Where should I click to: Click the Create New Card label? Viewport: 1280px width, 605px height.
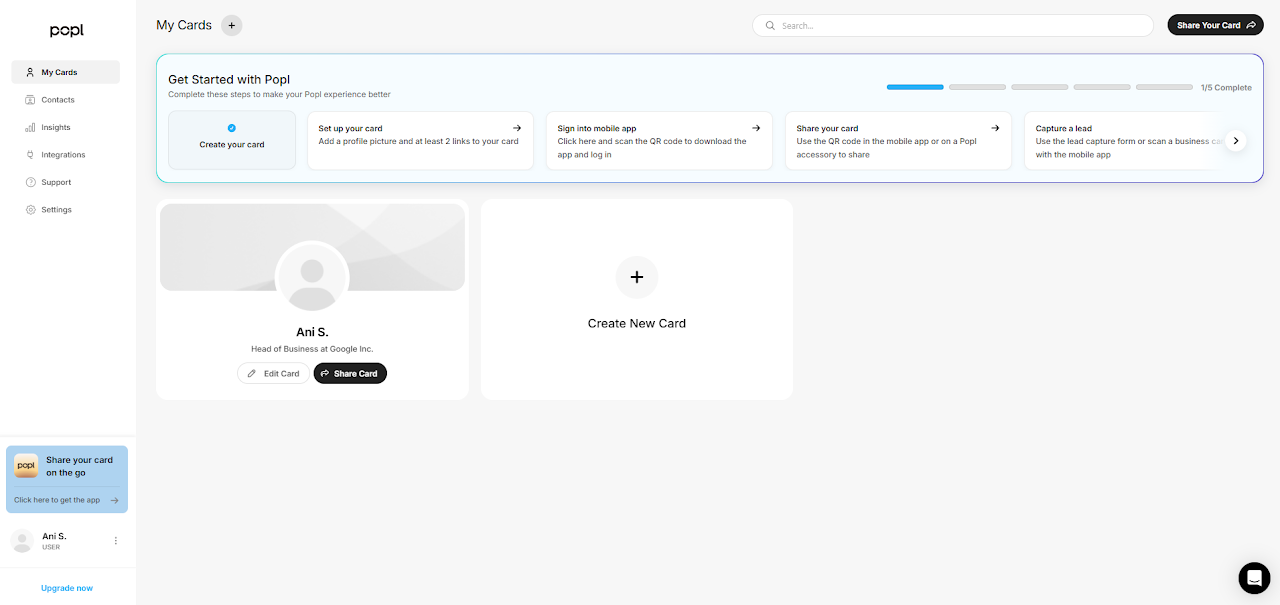pos(637,323)
